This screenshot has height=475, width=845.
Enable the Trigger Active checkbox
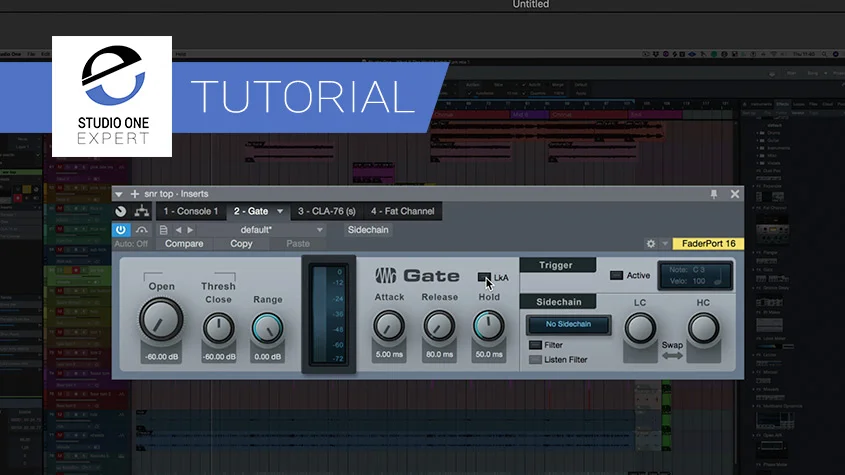[616, 275]
